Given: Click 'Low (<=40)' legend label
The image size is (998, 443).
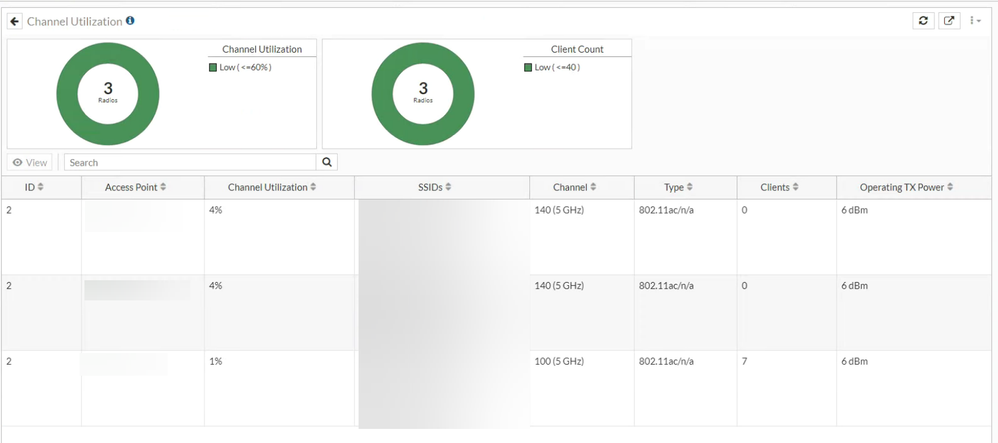Looking at the screenshot, I should (558, 67).
